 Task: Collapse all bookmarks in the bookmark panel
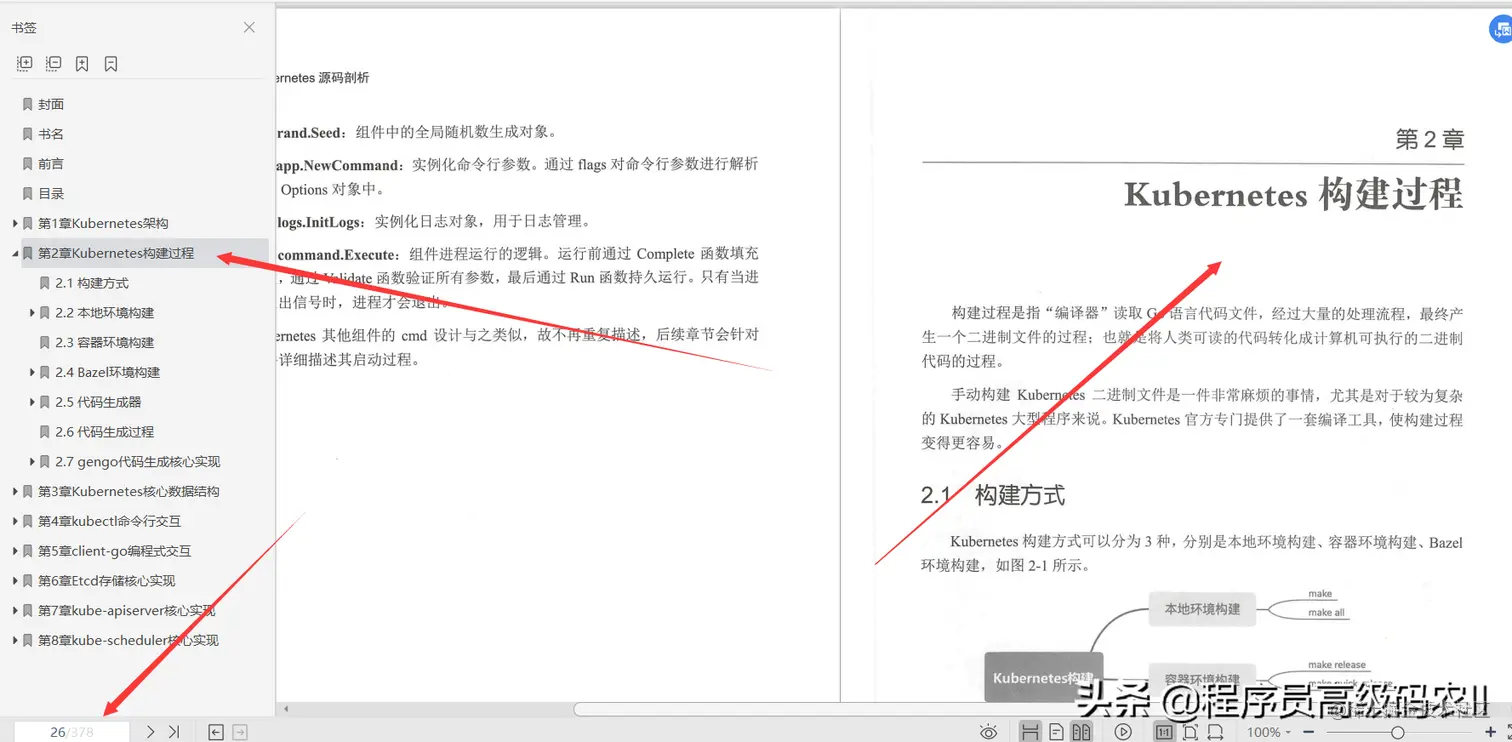click(53, 63)
